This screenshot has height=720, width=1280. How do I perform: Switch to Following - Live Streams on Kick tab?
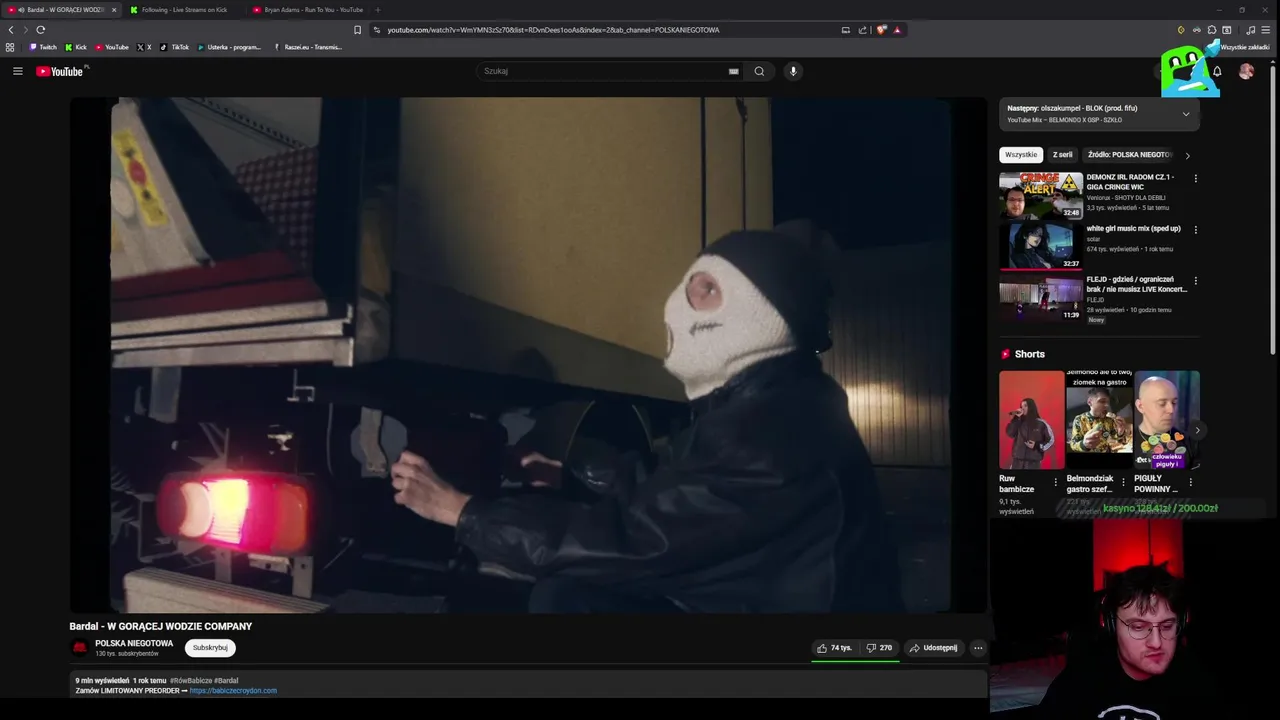tap(184, 10)
